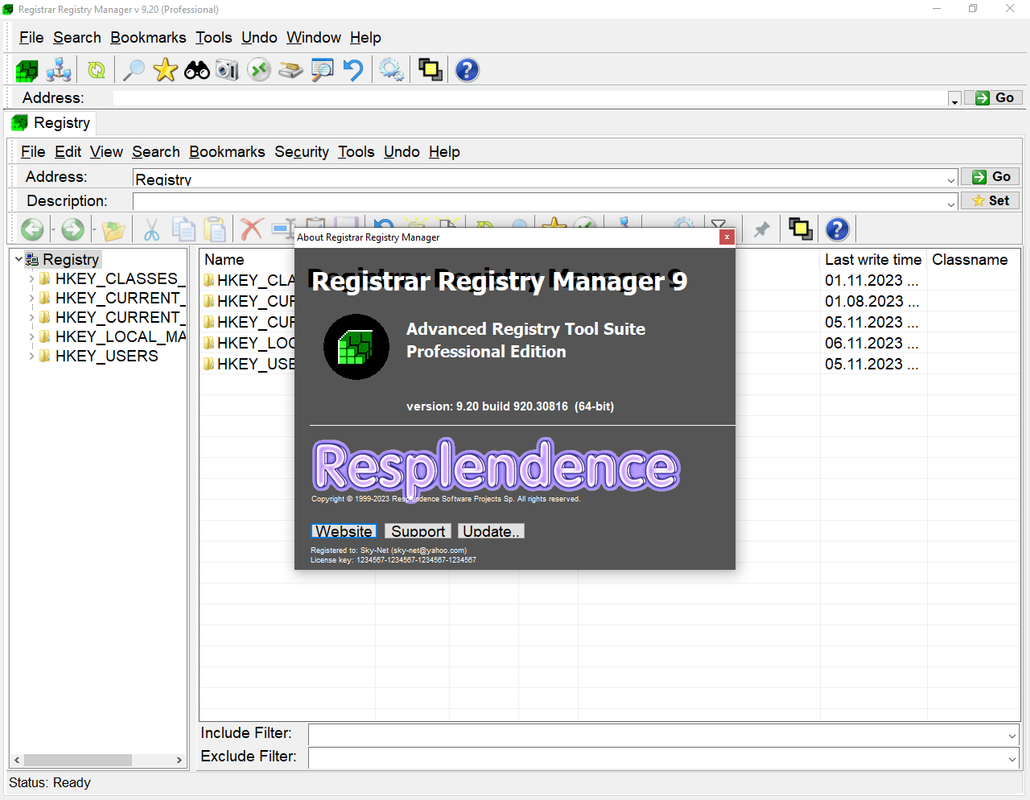Click the Website button in About dialog

tap(344, 531)
